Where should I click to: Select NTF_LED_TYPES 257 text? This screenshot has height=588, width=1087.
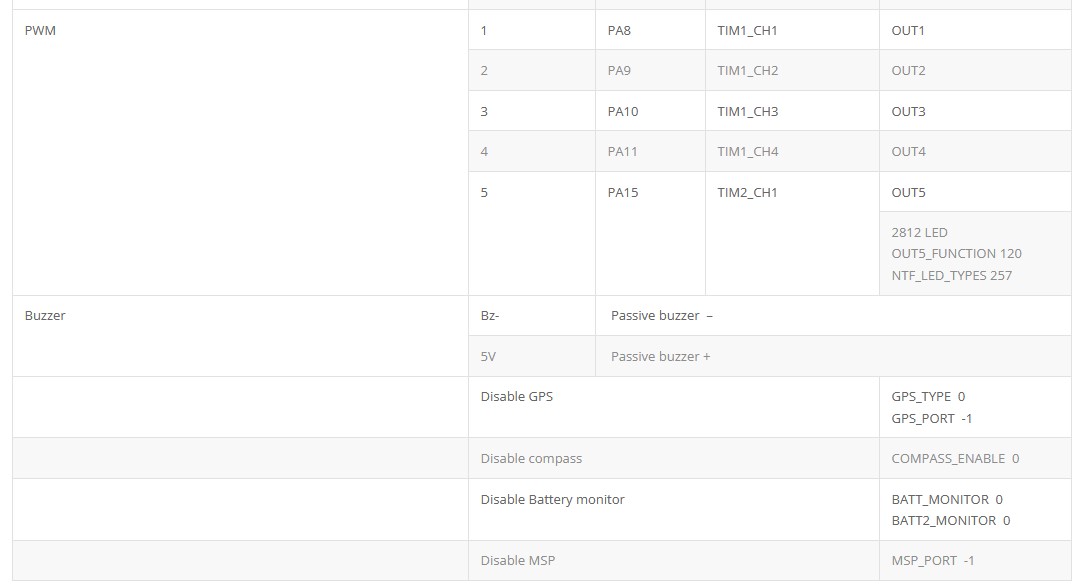point(951,275)
